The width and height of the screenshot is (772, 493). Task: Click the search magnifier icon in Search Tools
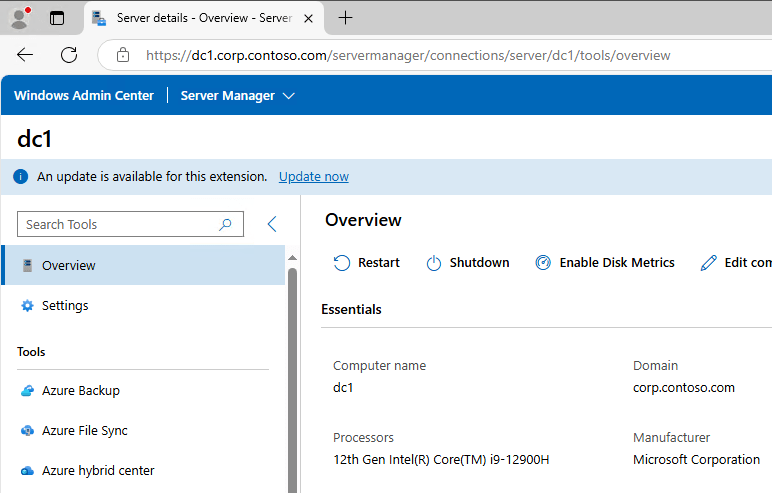pos(226,225)
